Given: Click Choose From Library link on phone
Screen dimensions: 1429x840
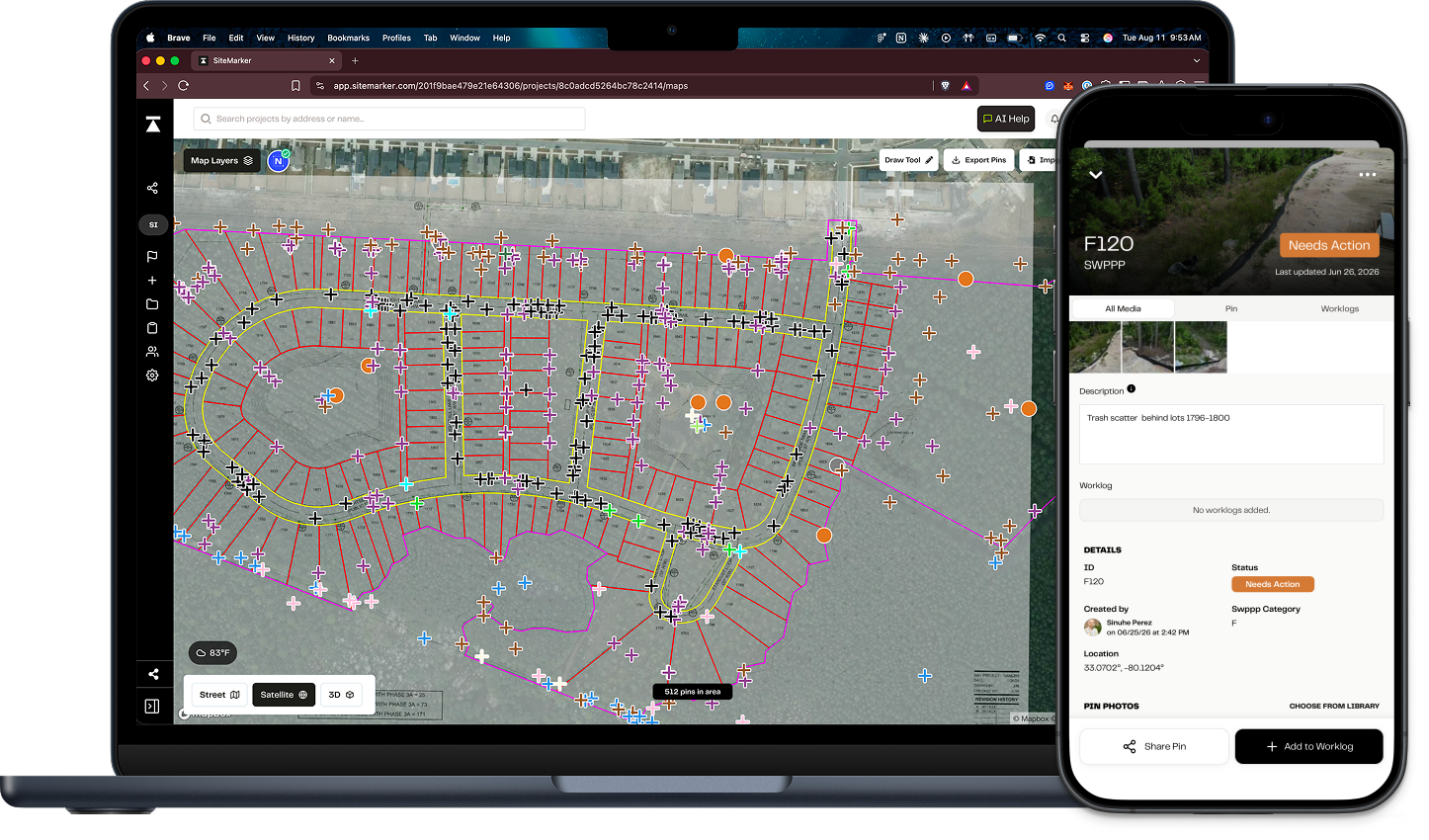Looking at the screenshot, I should pyautogui.click(x=1334, y=706).
